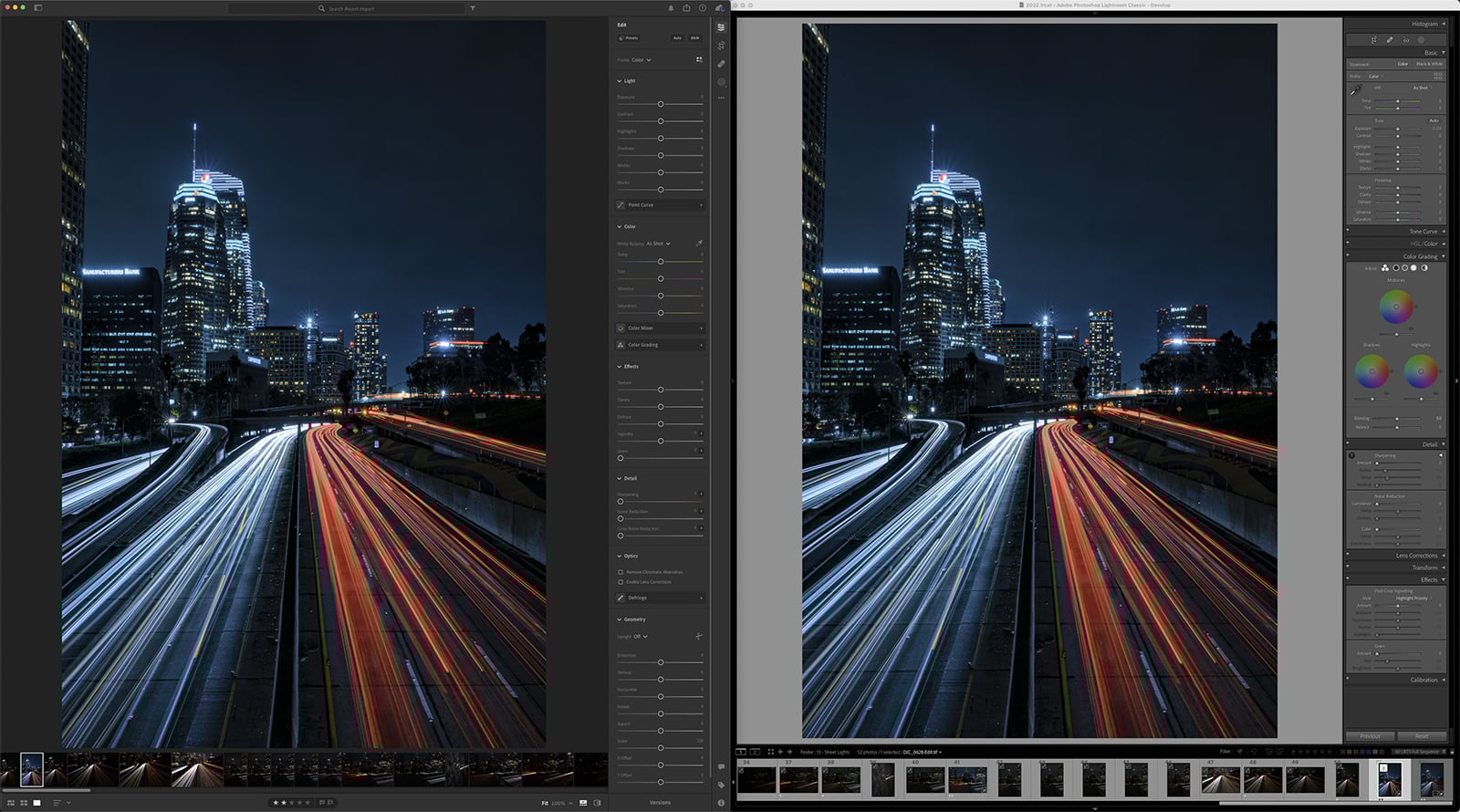Select the Healing Brush tool icon

(721, 64)
